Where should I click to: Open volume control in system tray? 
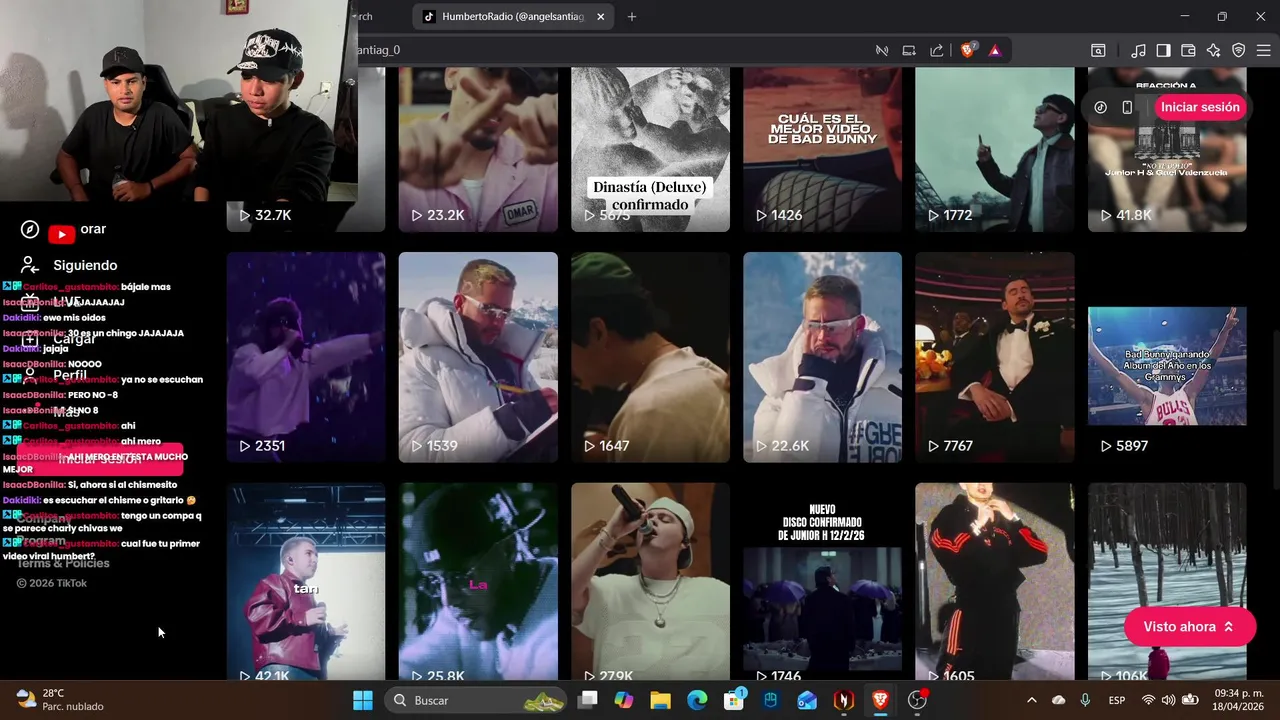pos(1170,700)
